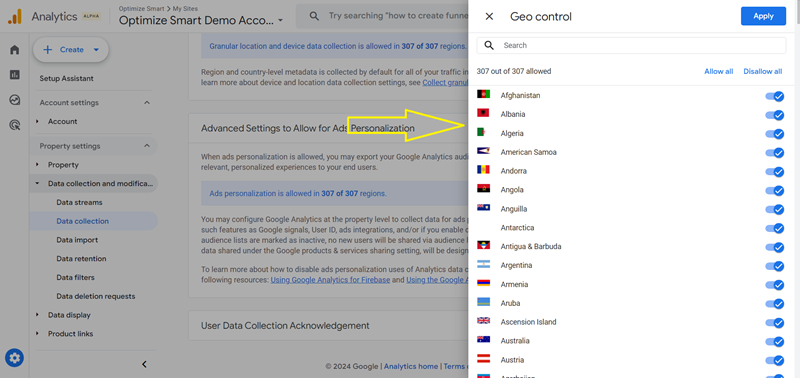The image size is (800, 378).
Task: Click the Apply button
Action: click(x=763, y=16)
